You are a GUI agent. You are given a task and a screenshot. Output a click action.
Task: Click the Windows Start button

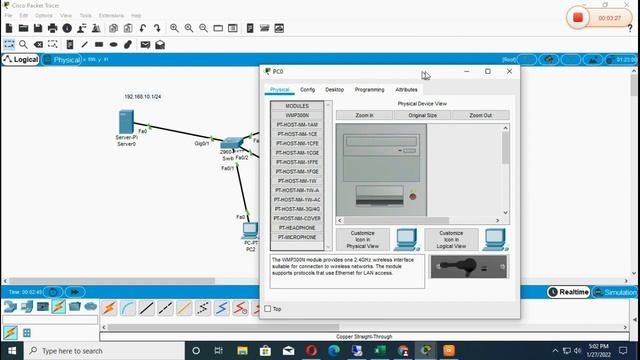(x=12, y=351)
